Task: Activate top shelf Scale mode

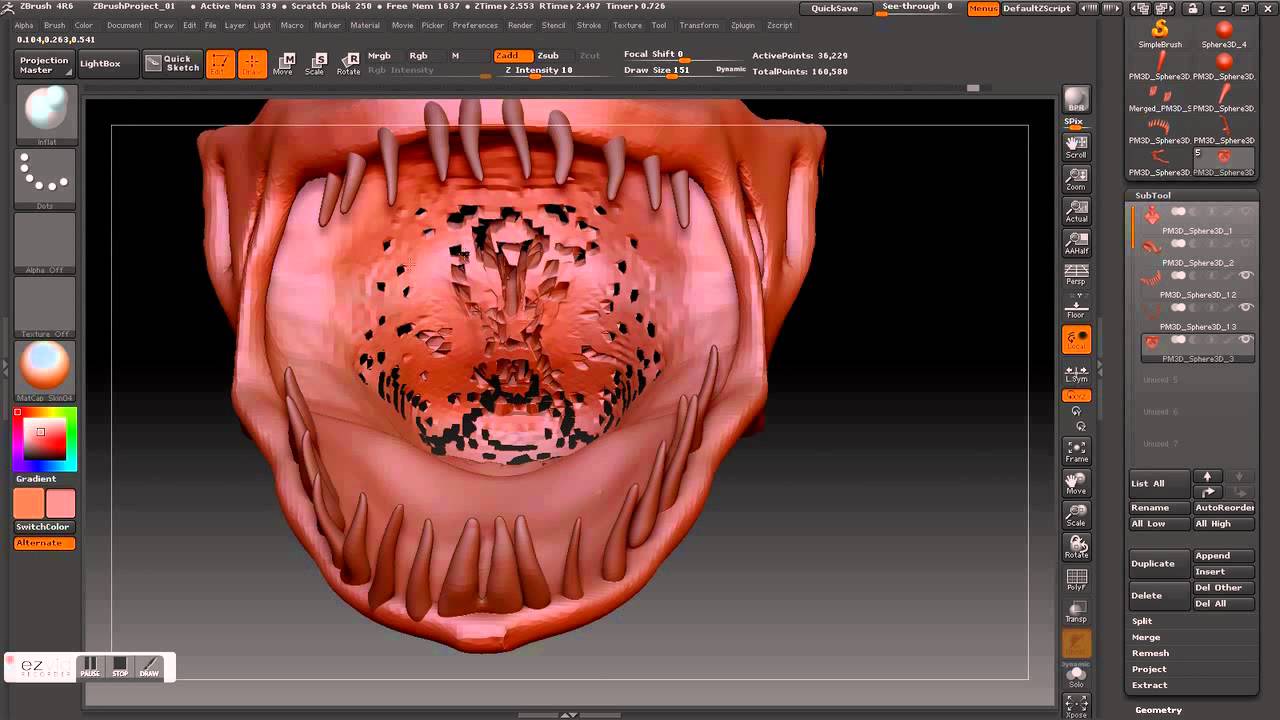Action: [x=315, y=64]
